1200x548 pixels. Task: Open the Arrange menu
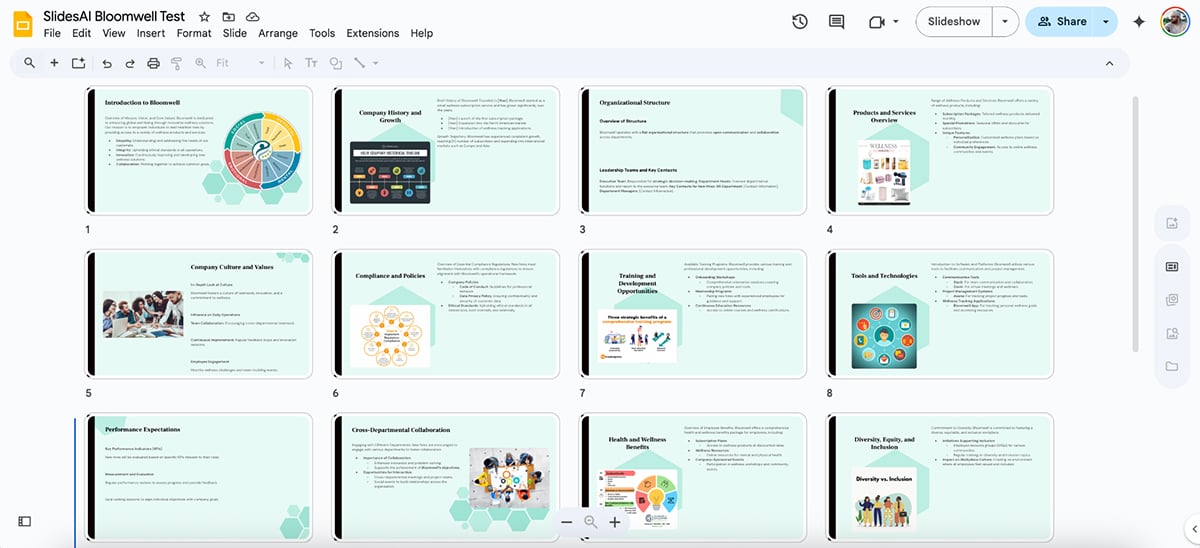[x=278, y=33]
